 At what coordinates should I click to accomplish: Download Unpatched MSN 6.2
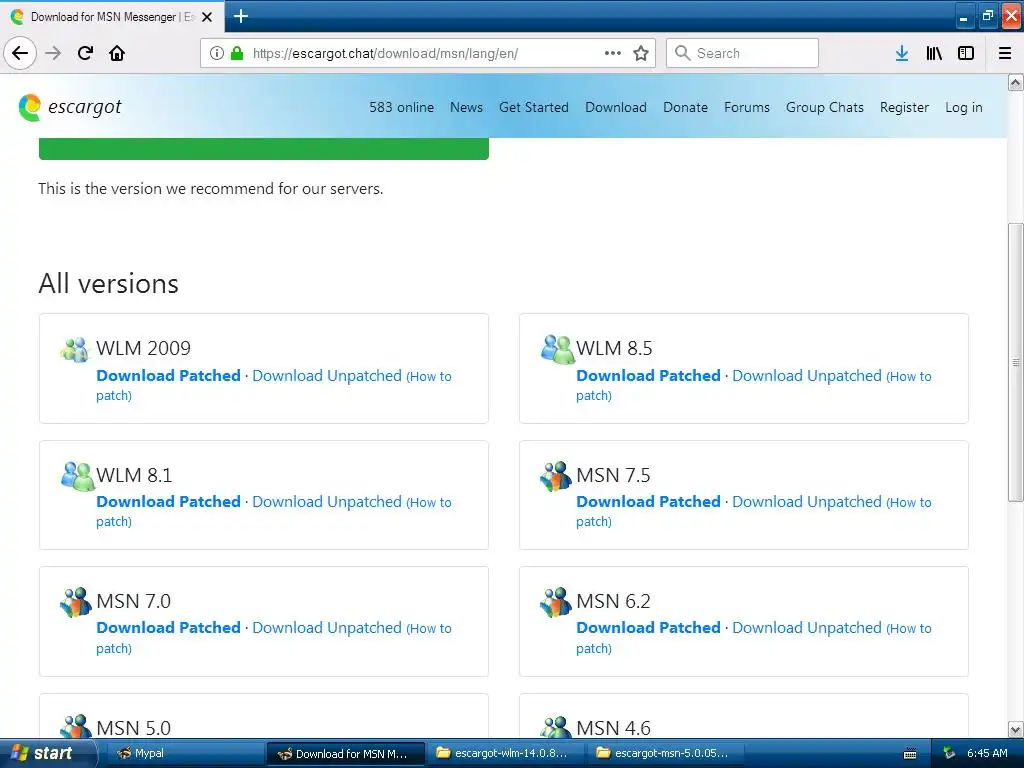pyautogui.click(x=807, y=628)
